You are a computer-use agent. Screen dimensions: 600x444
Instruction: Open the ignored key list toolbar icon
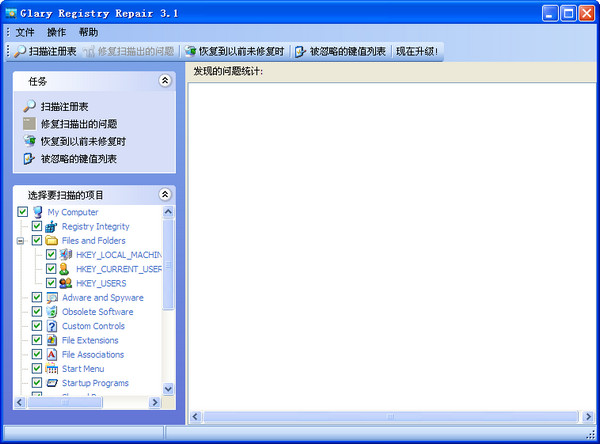click(300, 51)
